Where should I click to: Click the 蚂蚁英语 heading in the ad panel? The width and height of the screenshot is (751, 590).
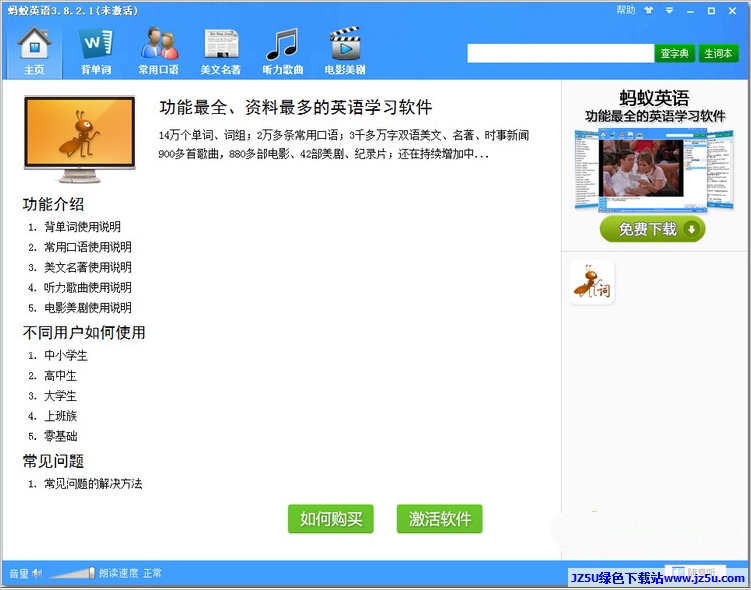click(654, 98)
